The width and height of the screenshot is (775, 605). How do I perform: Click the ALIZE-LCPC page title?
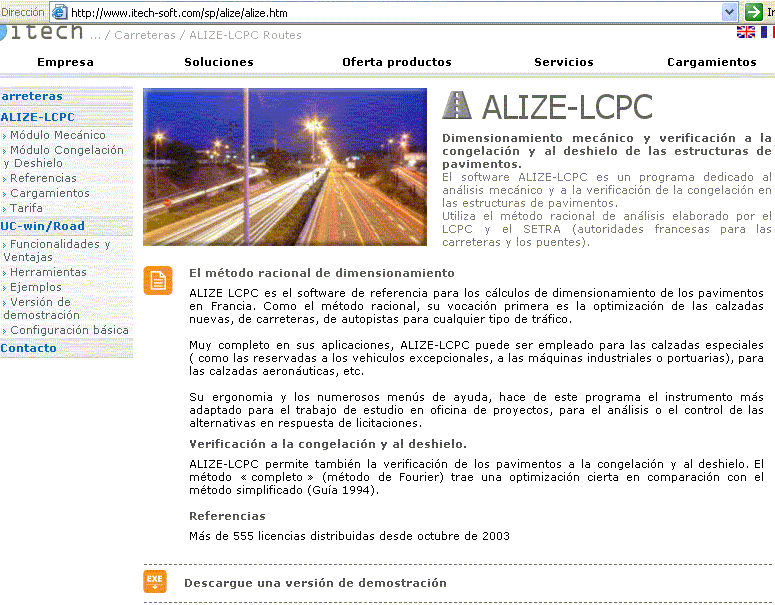coord(567,106)
